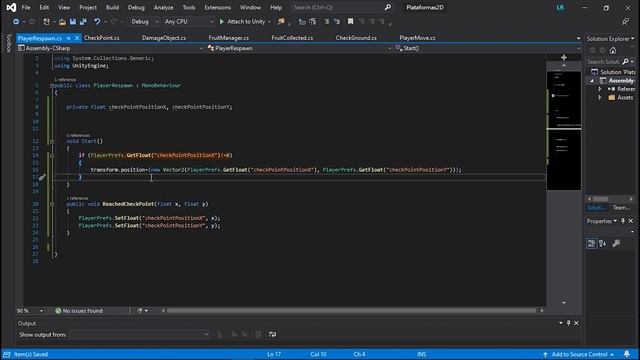Save the current file with the disk icon

pos(73,22)
